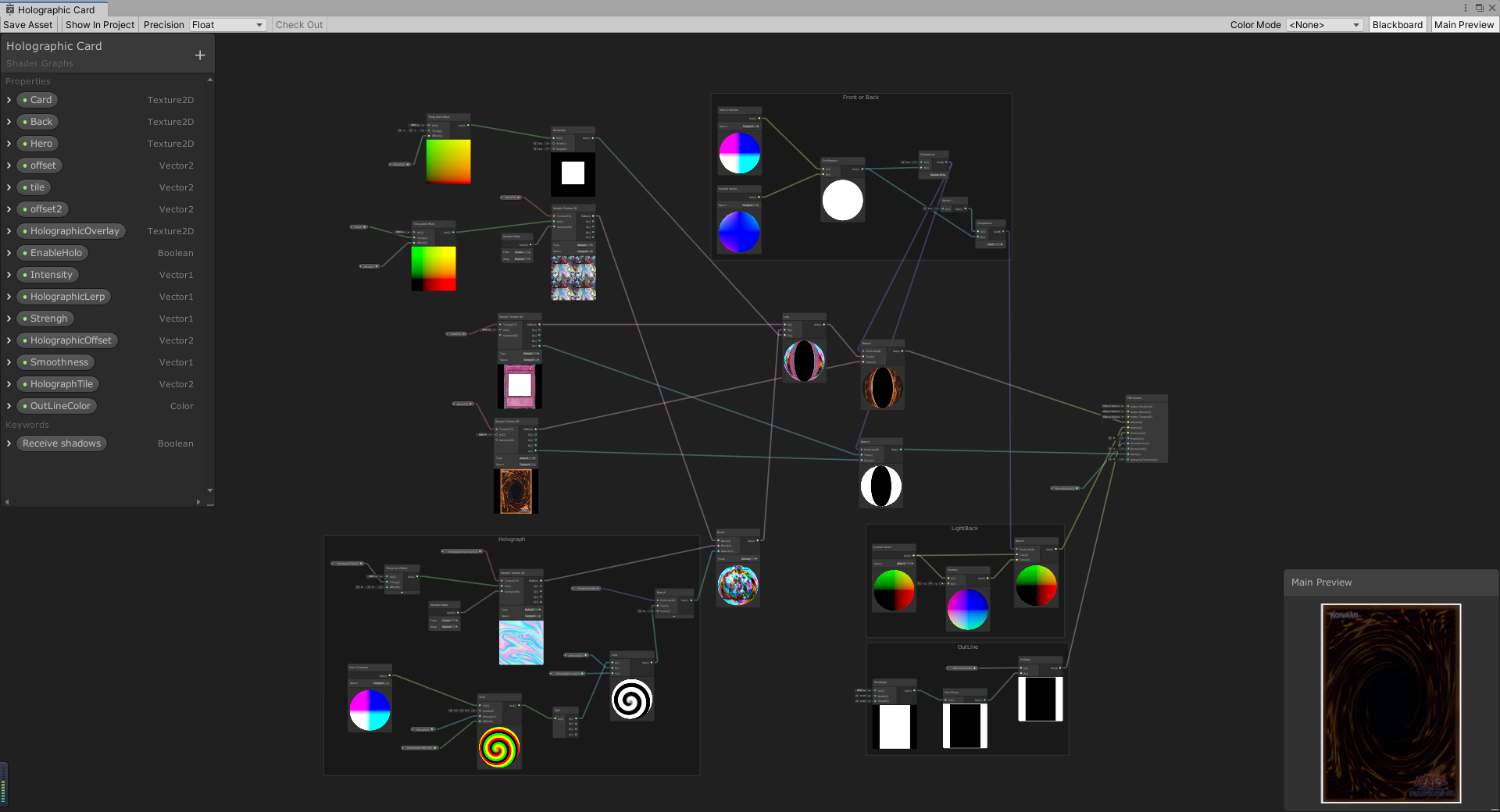Select the offset2 property pill
This screenshot has width=1500, height=812.
coord(43,209)
